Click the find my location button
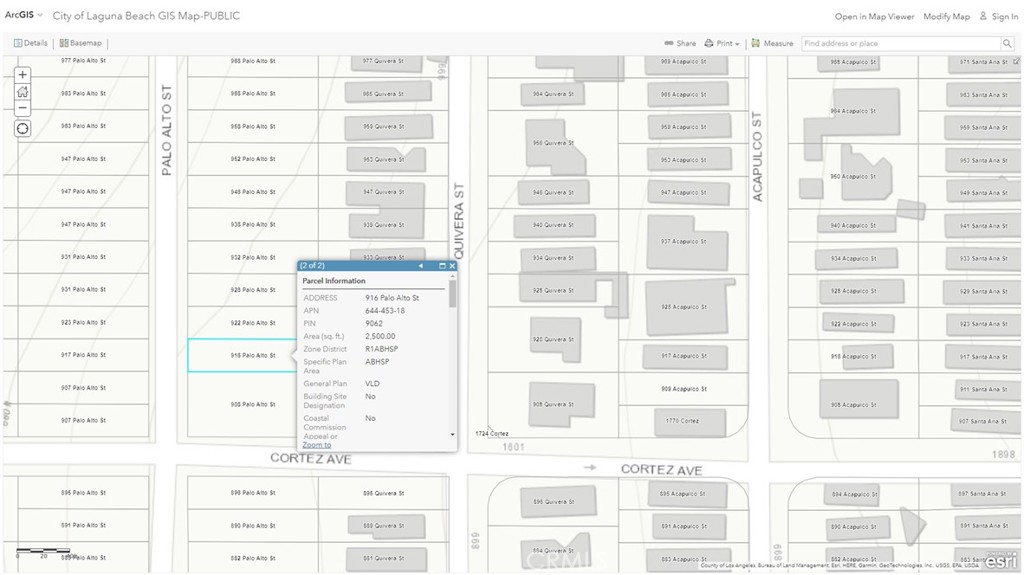 (23, 129)
